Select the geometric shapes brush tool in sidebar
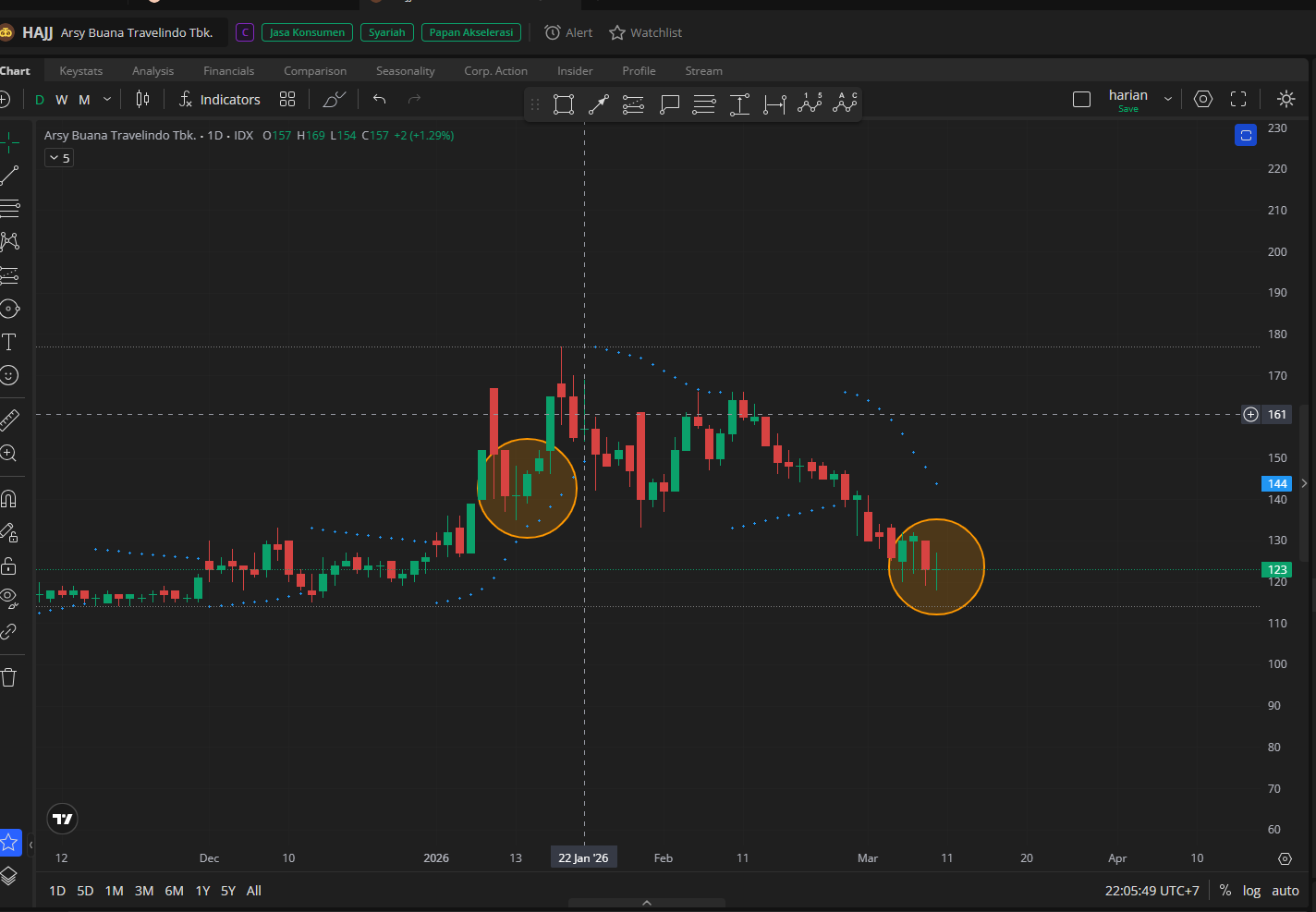Image resolution: width=1316 pixels, height=912 pixels. tap(8, 309)
